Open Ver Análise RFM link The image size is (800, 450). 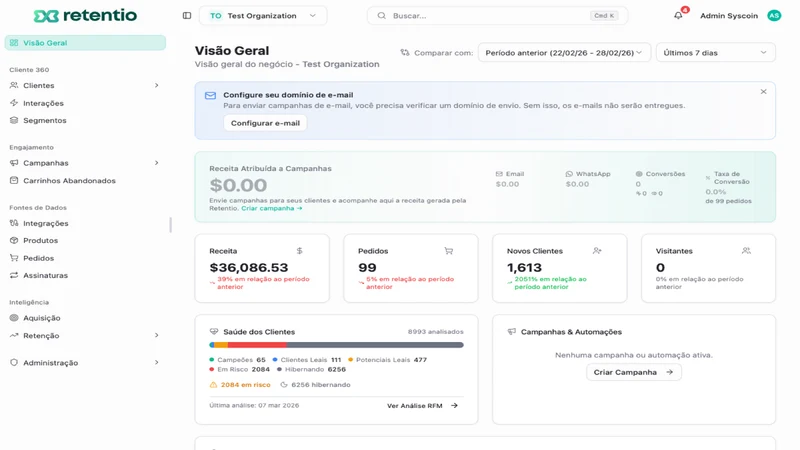422,406
